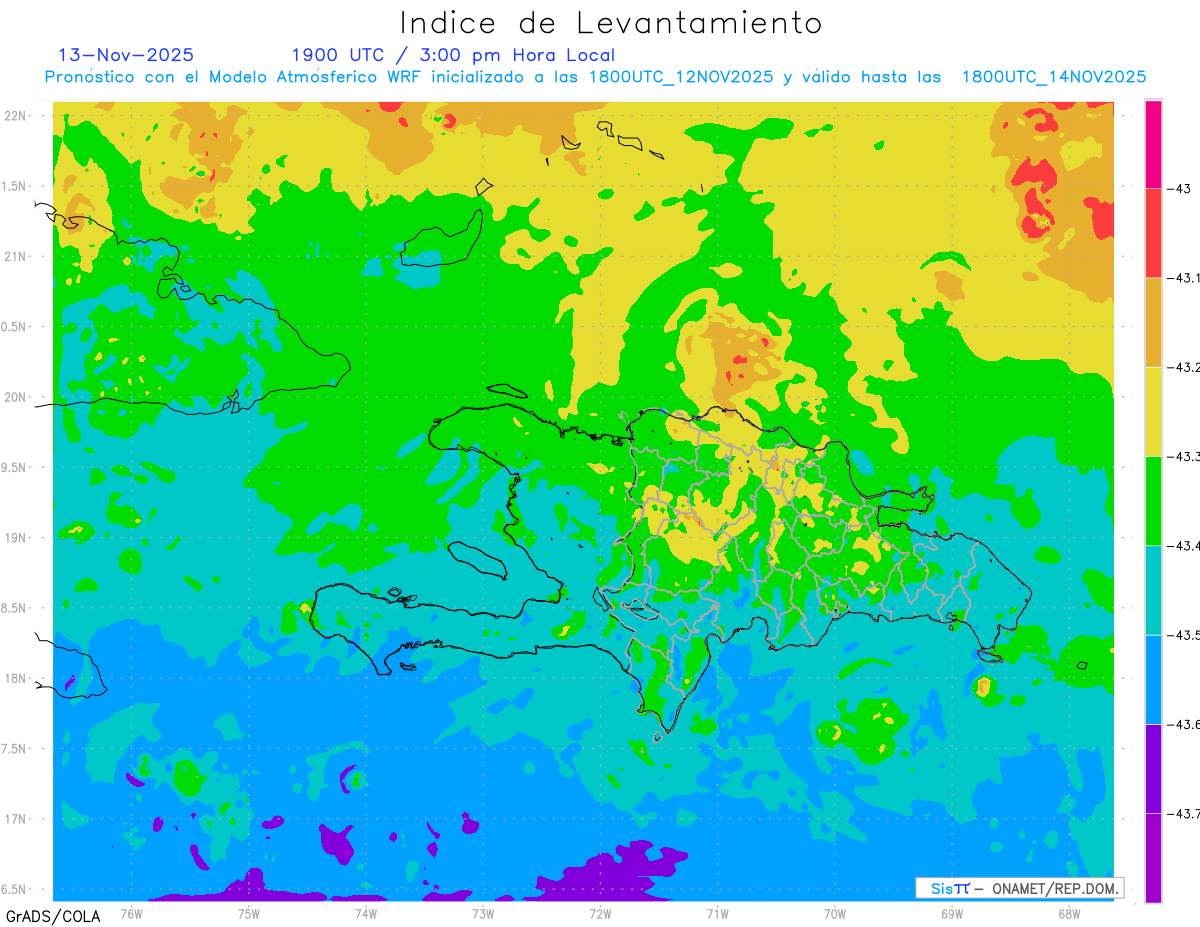
Task: Pick the green segment of the color bar
Action: 1154,500
